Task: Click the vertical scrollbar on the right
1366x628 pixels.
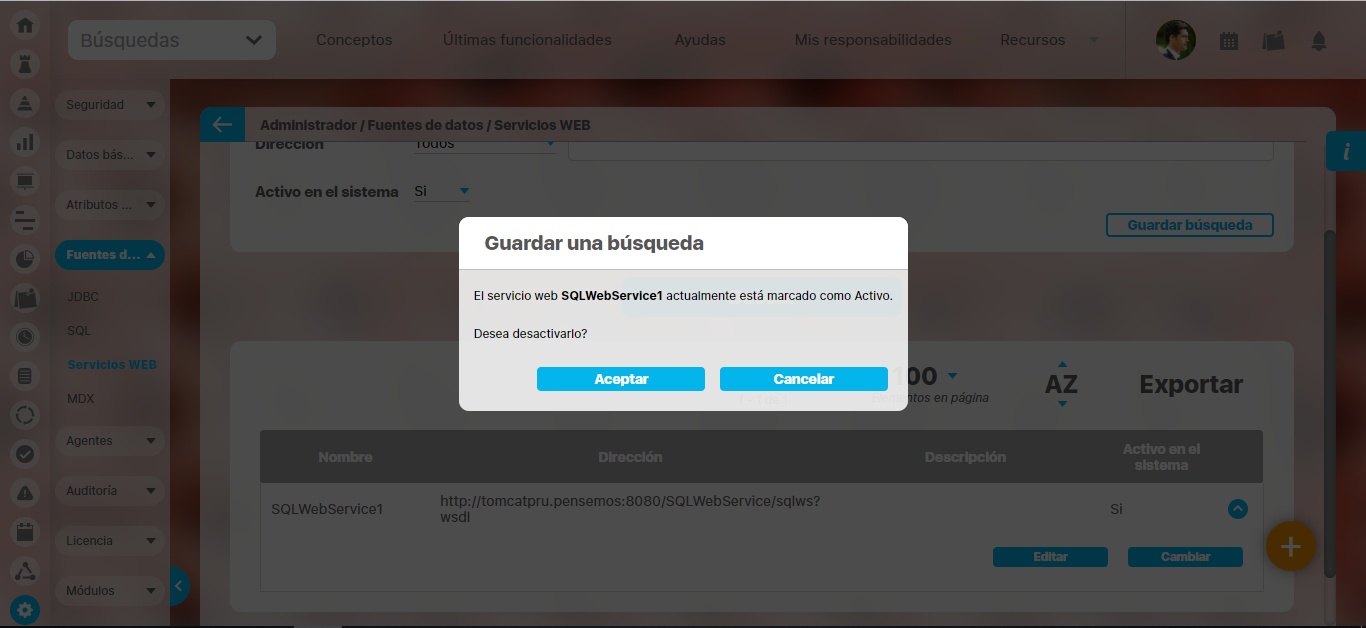Action: click(x=1328, y=400)
